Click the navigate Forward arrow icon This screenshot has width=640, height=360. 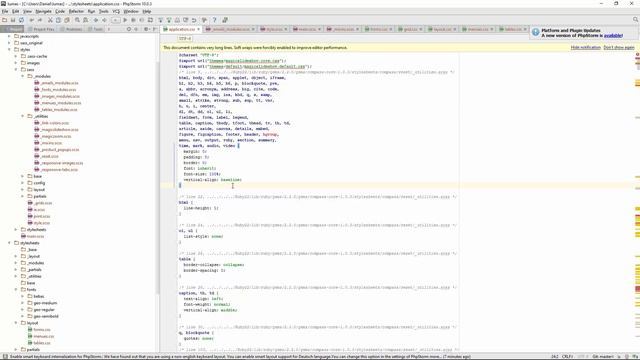coord(104,20)
